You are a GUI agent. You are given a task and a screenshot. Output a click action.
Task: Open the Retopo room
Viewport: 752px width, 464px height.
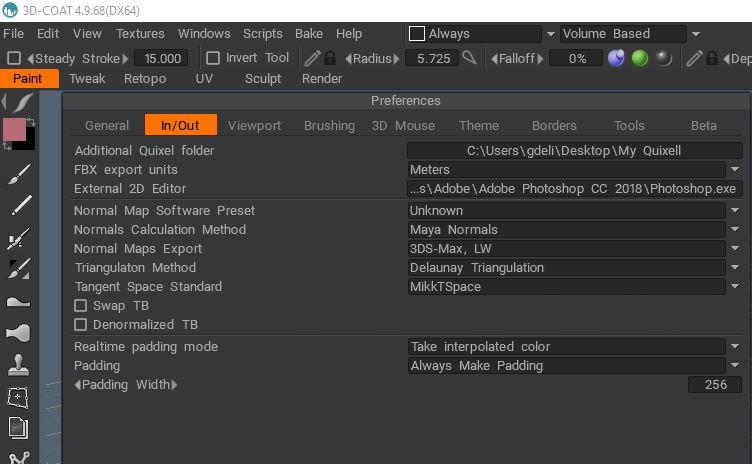coord(144,79)
